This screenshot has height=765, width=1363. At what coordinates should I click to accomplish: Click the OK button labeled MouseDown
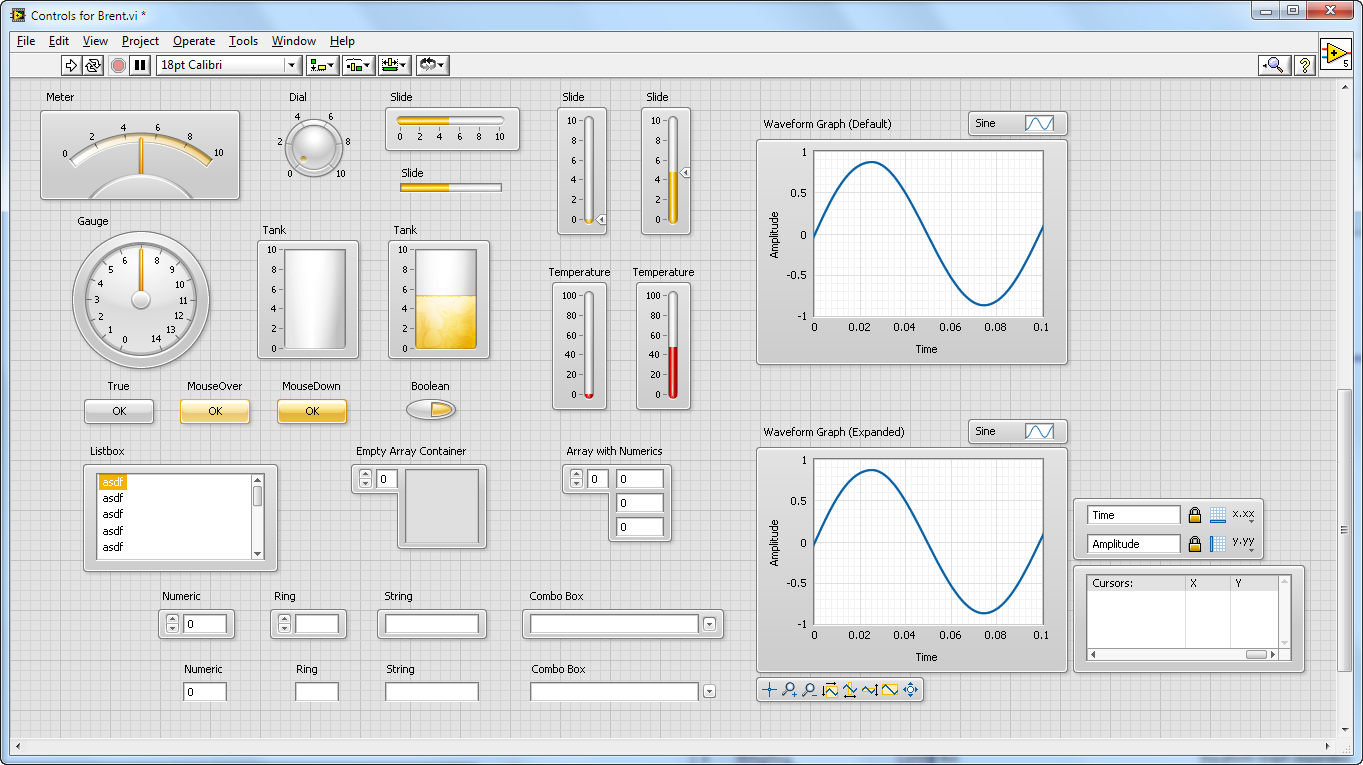[x=312, y=411]
